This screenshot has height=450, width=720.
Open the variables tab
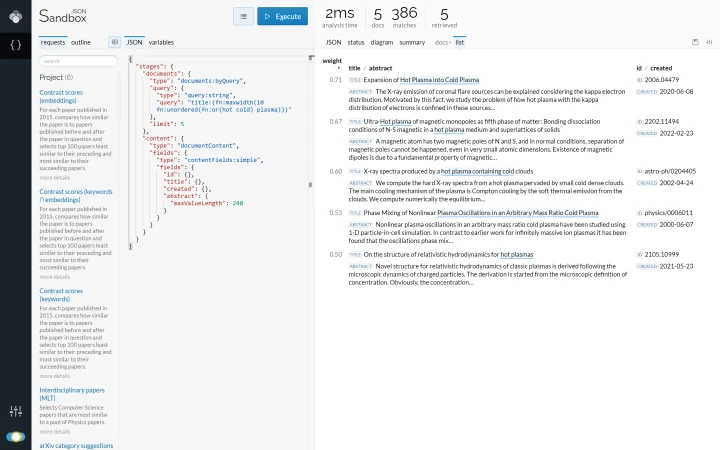pos(161,42)
